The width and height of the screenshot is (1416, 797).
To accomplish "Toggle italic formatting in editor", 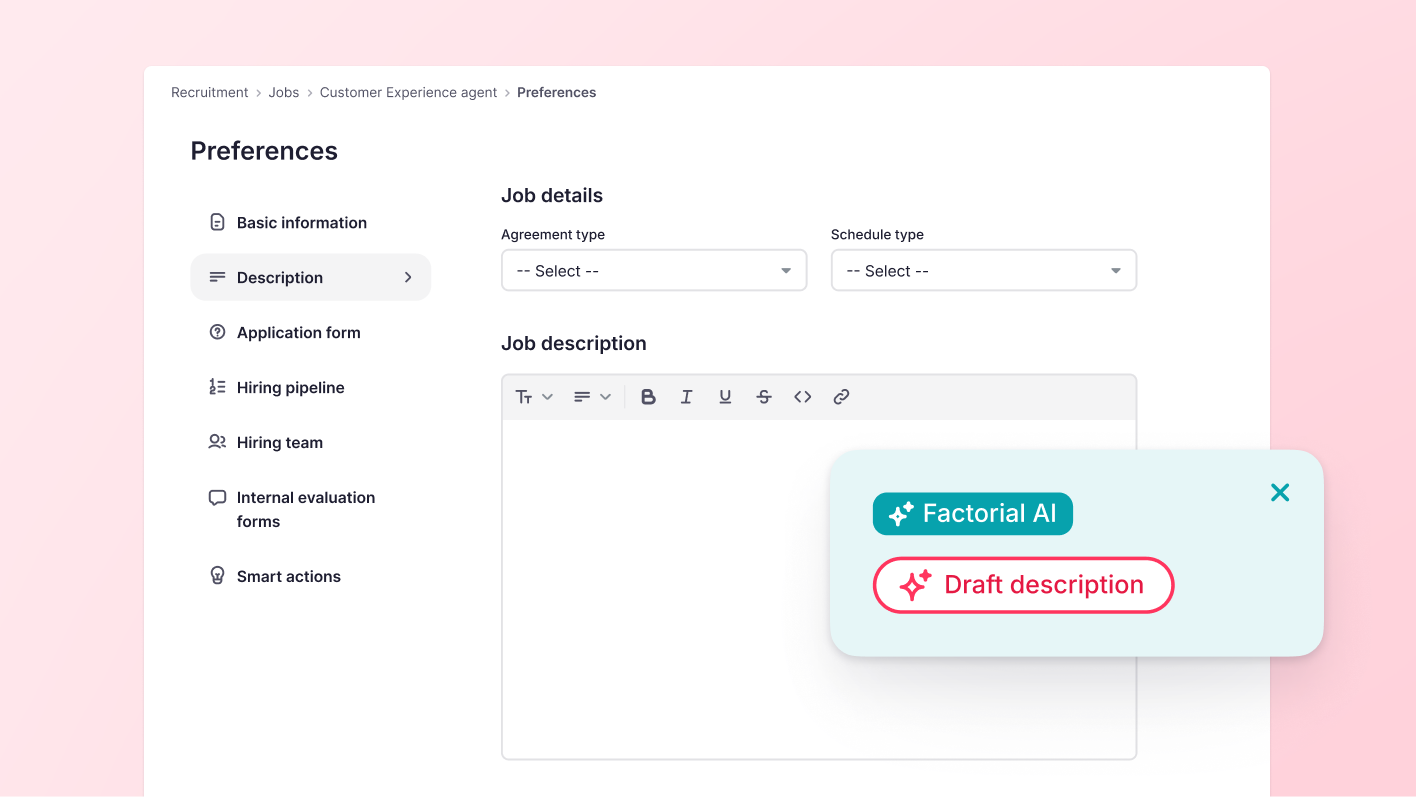I will click(686, 397).
